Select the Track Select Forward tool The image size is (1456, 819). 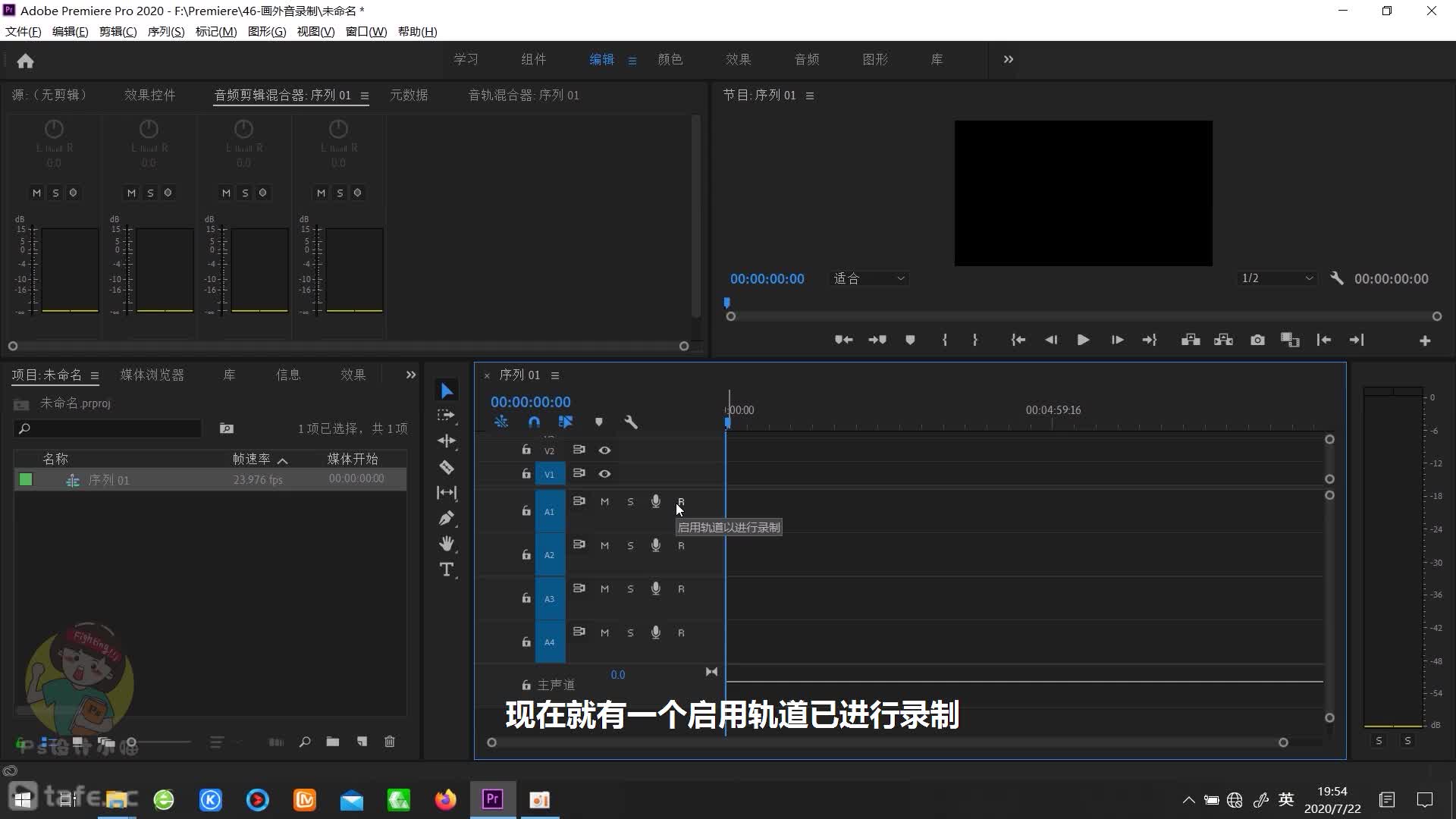[447, 416]
